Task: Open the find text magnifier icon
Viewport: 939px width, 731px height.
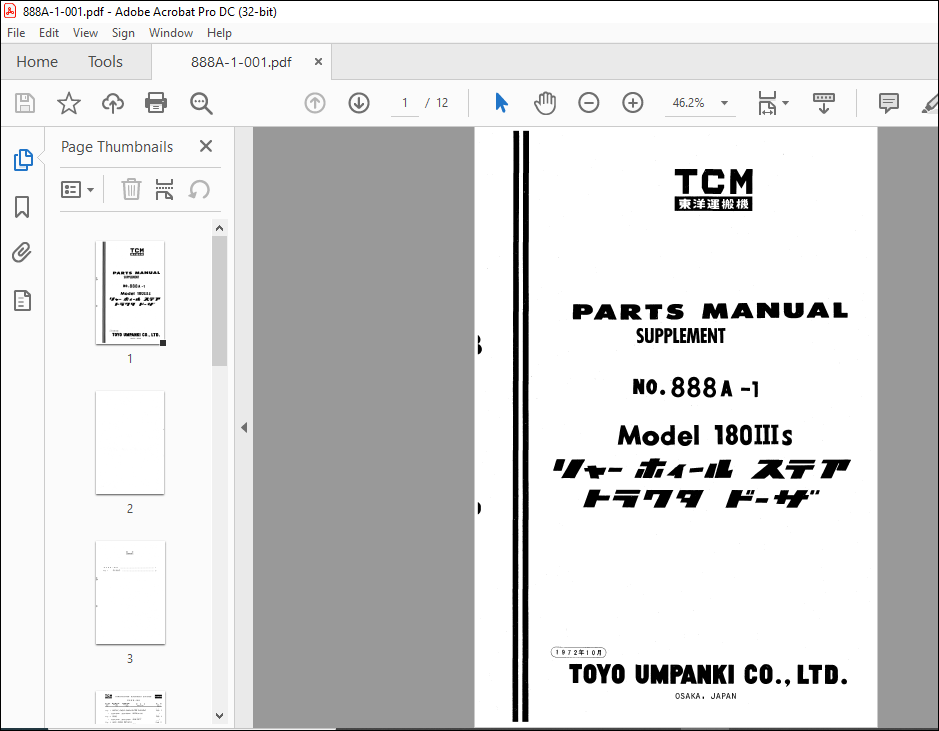Action: point(201,103)
